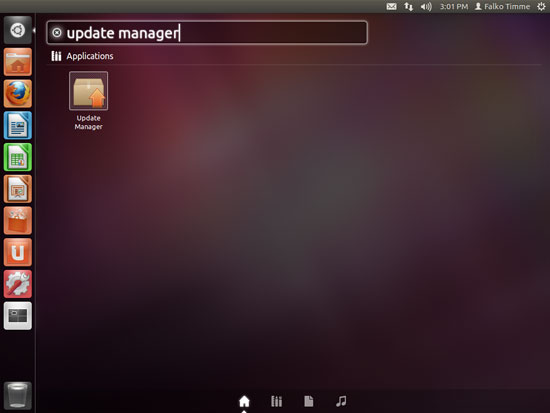Open the sound volume indicator menu

[x=426, y=6]
